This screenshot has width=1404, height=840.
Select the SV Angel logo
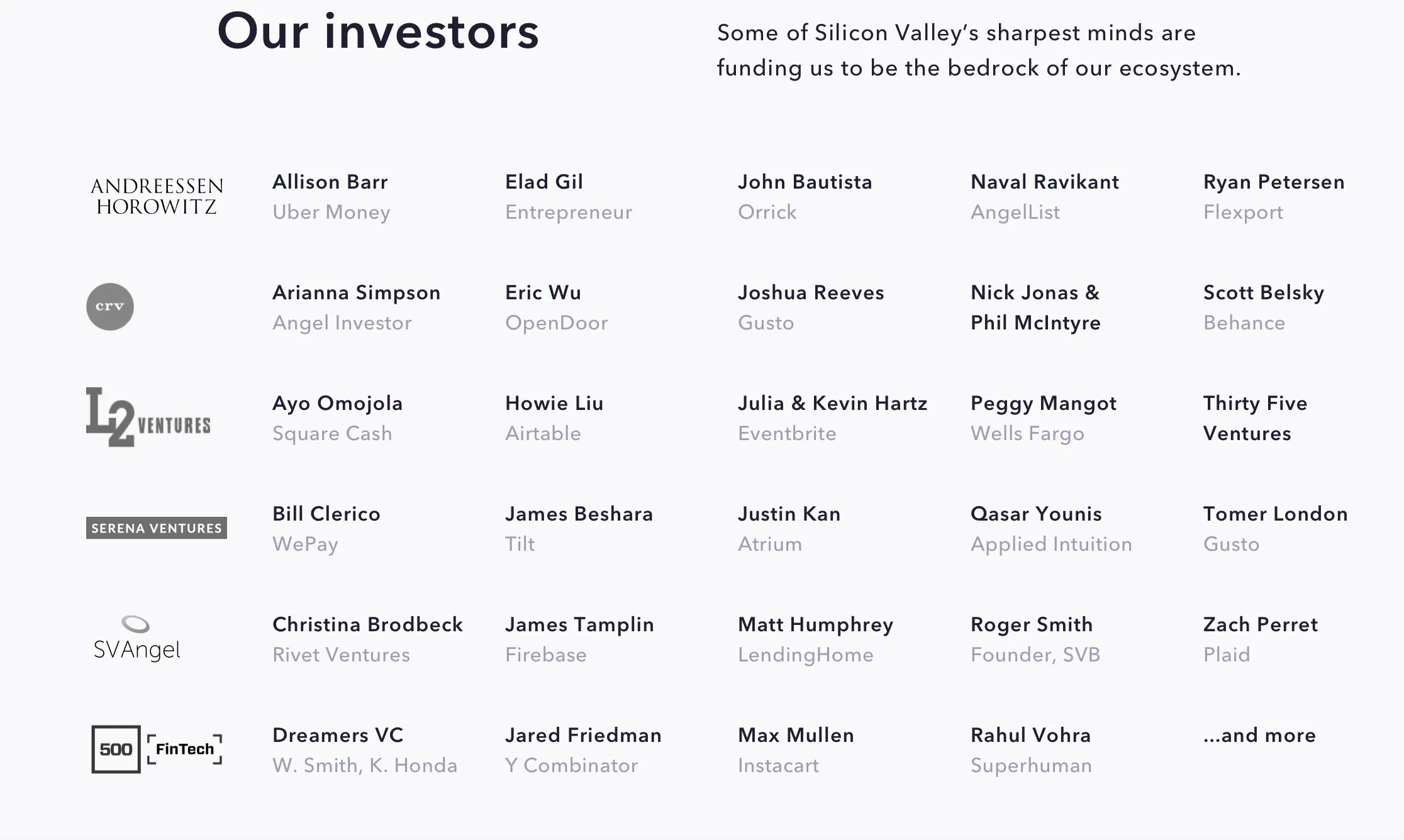[x=137, y=639]
